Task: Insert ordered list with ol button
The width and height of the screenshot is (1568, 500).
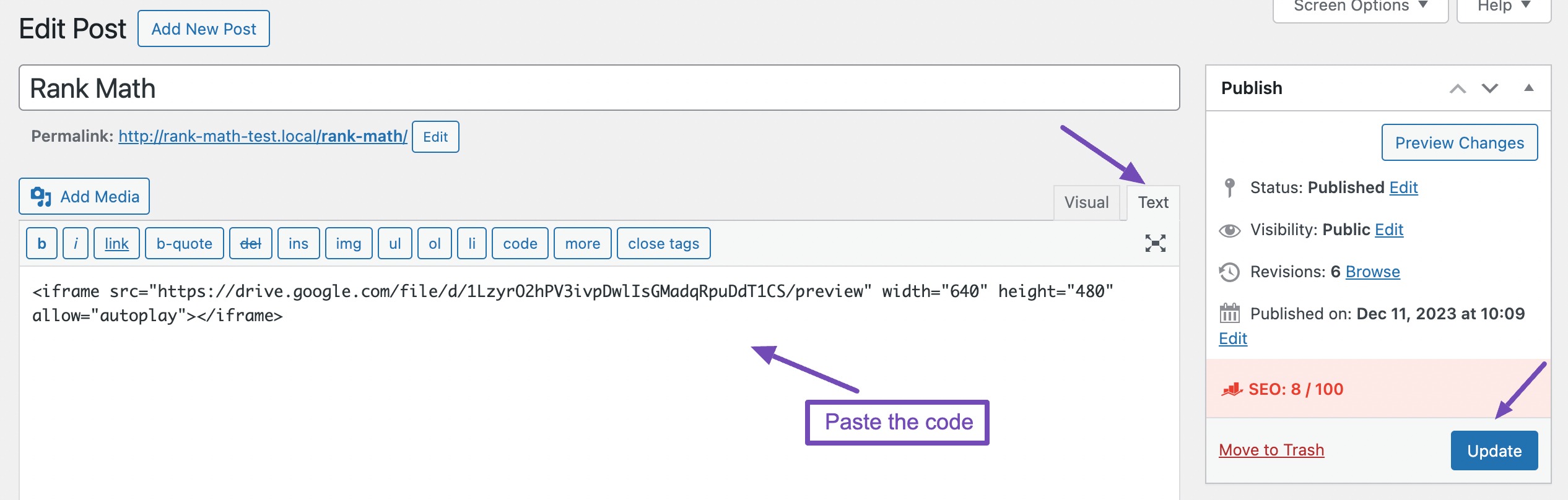Action: pyautogui.click(x=435, y=243)
